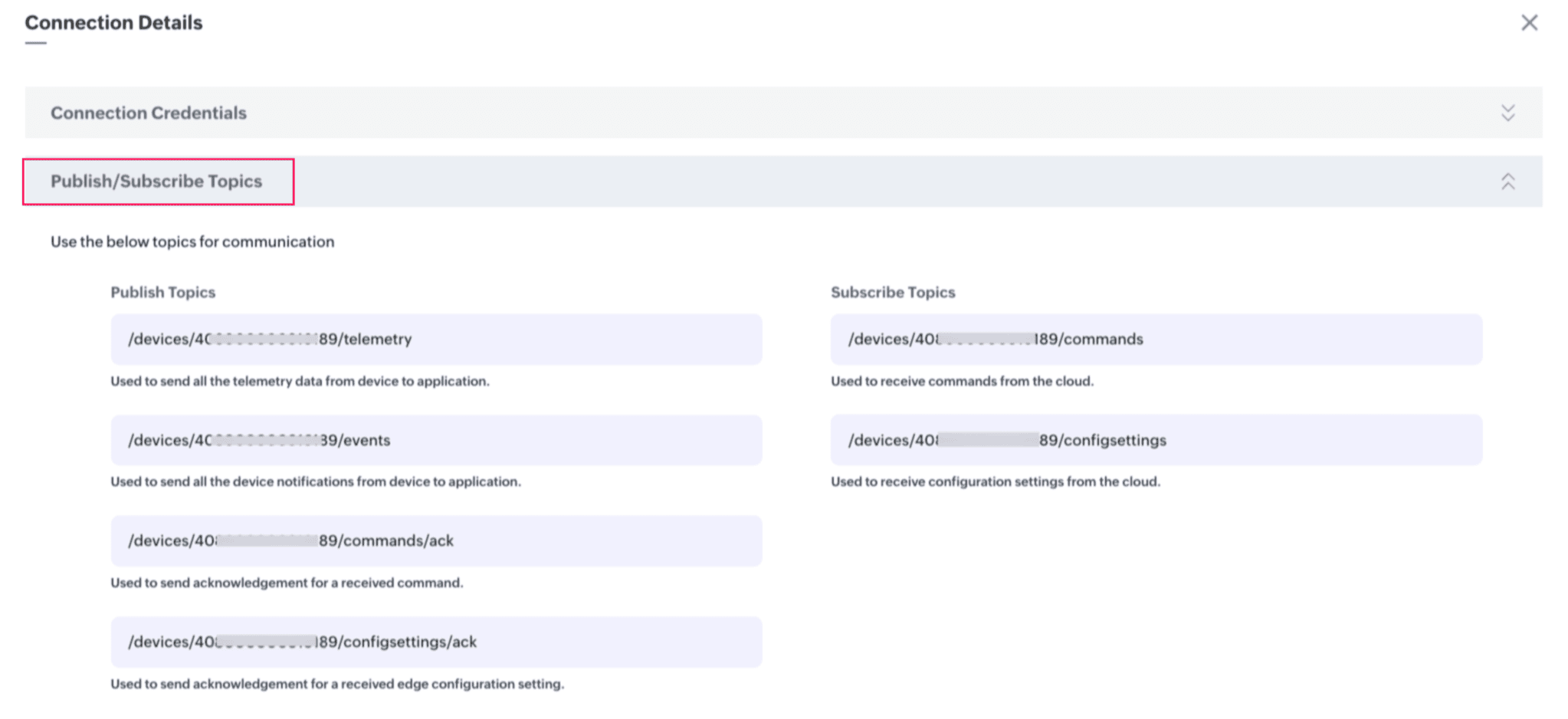Select the events publish topic field
This screenshot has width=1568, height=719.
point(435,440)
